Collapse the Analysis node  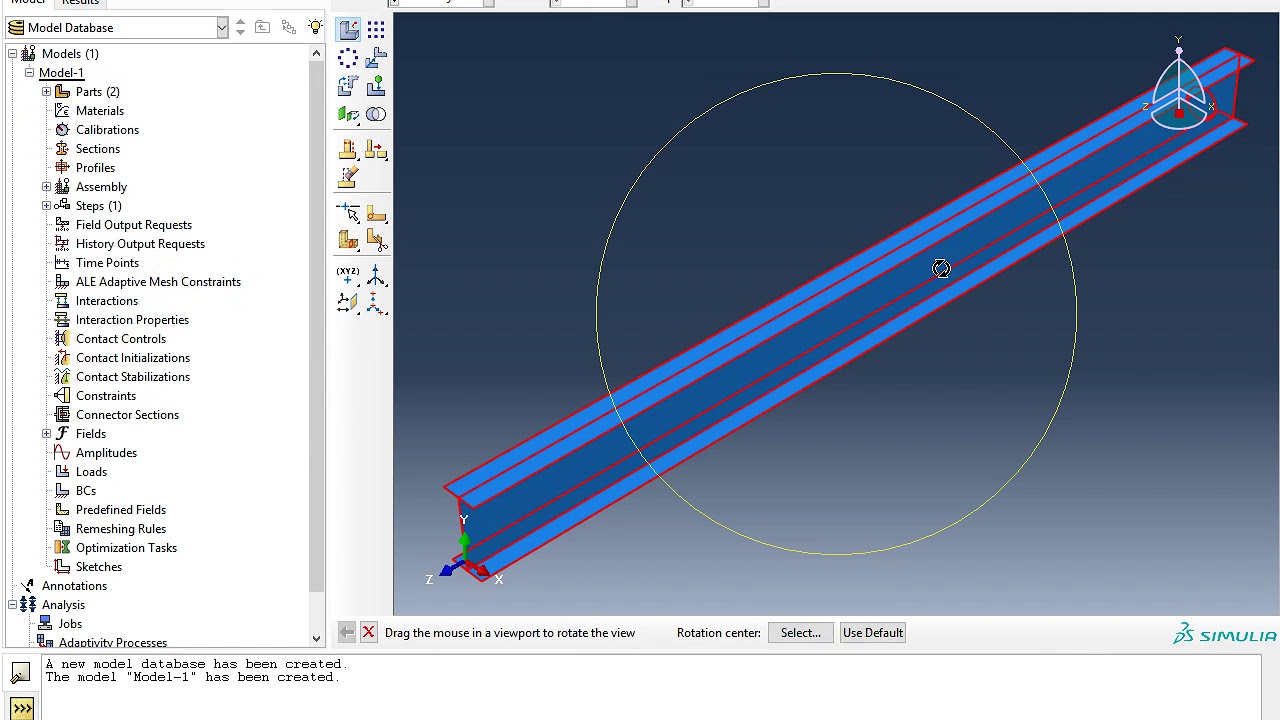click(12, 605)
